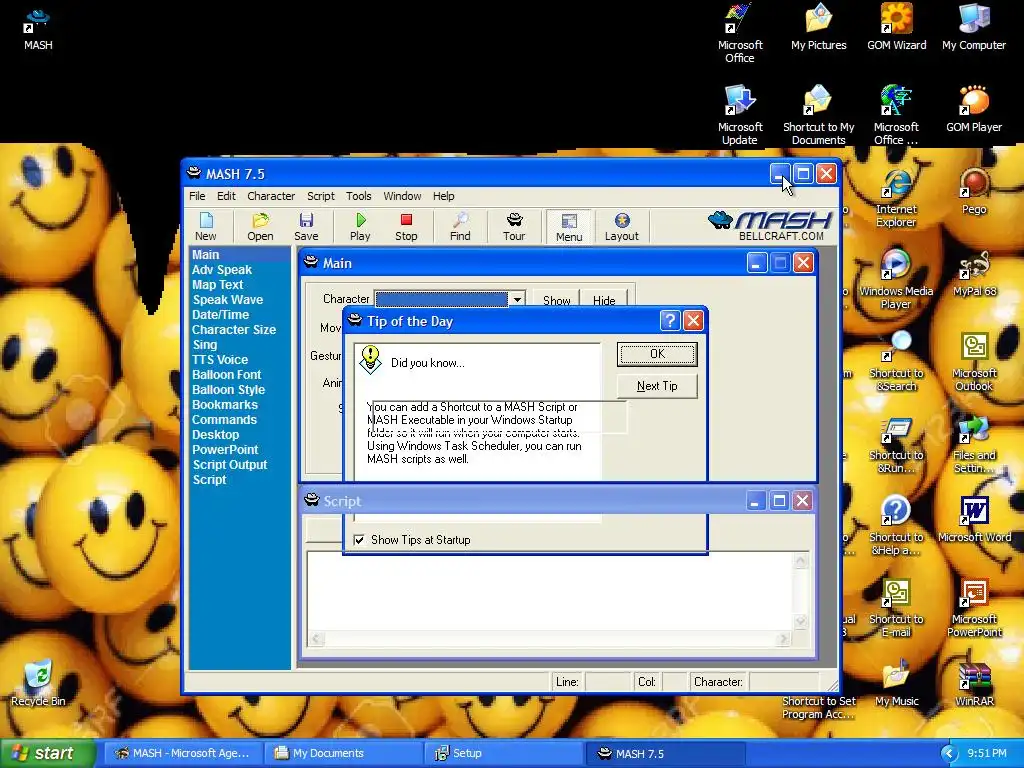Open the Script menu
1024x768 pixels.
coord(321,196)
